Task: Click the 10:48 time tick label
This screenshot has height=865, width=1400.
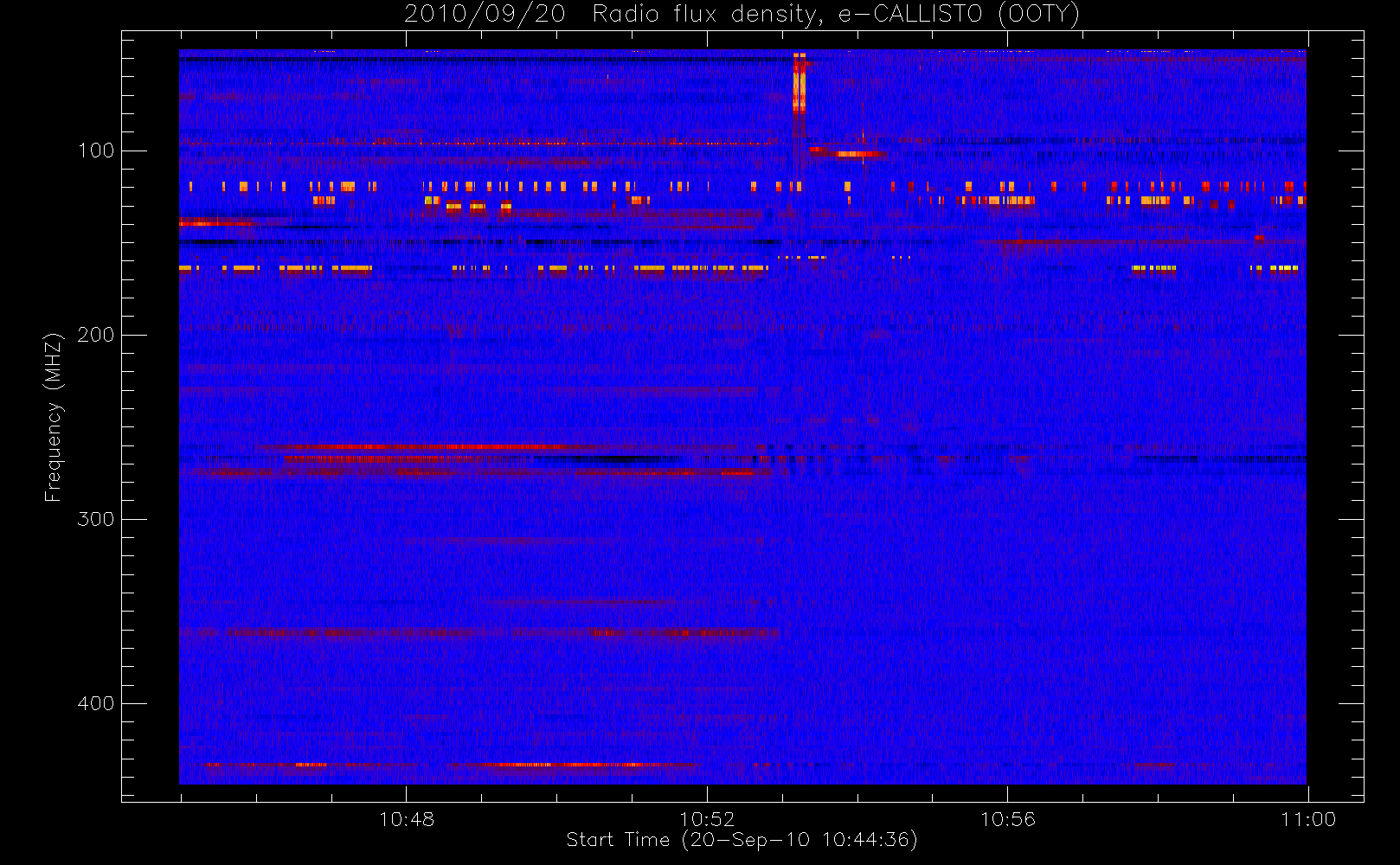Action: 407,819
